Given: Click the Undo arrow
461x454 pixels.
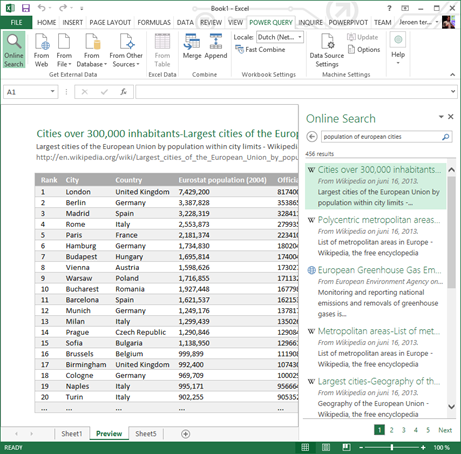Looking at the screenshot, I should pyautogui.click(x=41, y=8).
